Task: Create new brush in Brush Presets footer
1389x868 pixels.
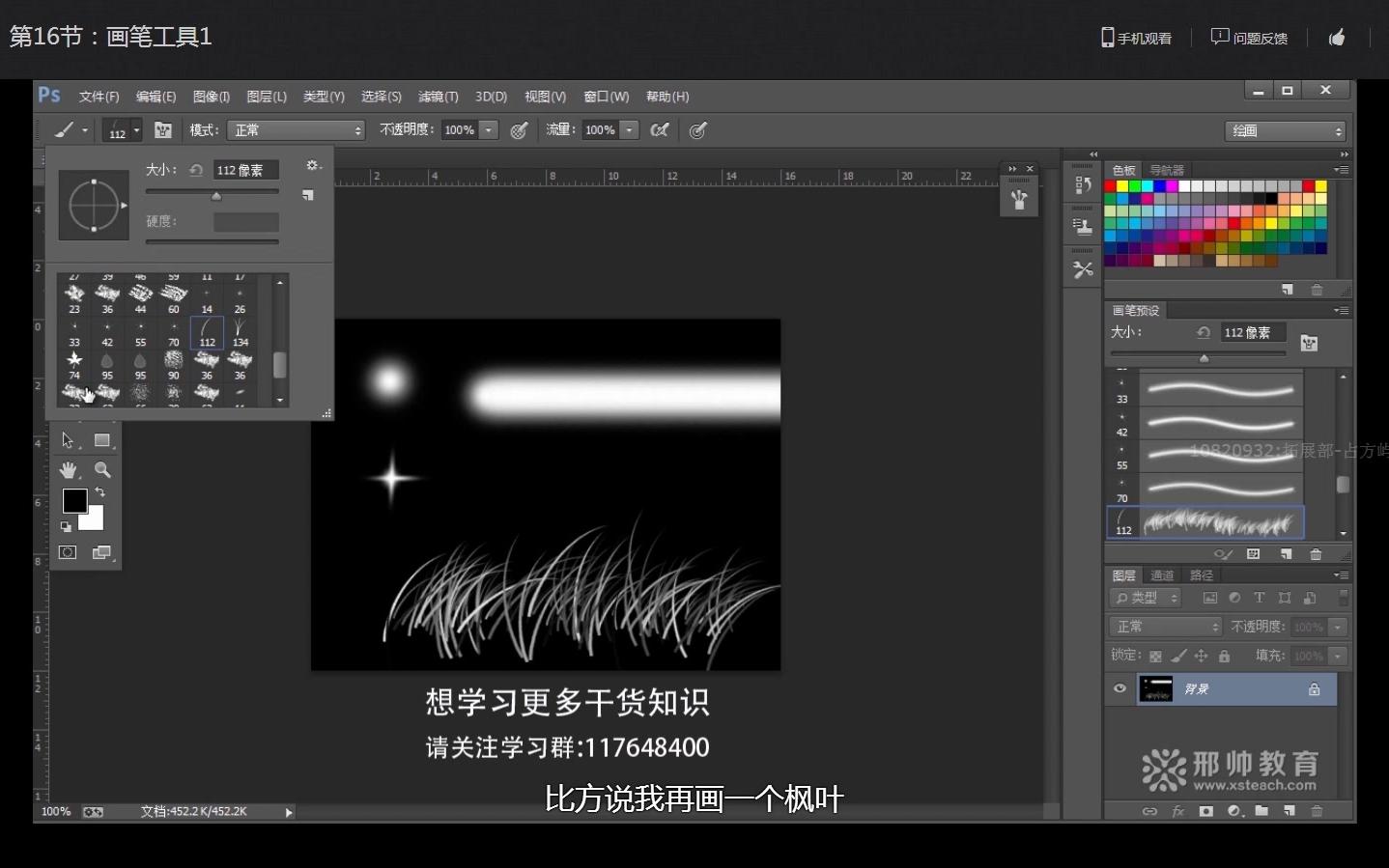Action: pyautogui.click(x=1287, y=554)
